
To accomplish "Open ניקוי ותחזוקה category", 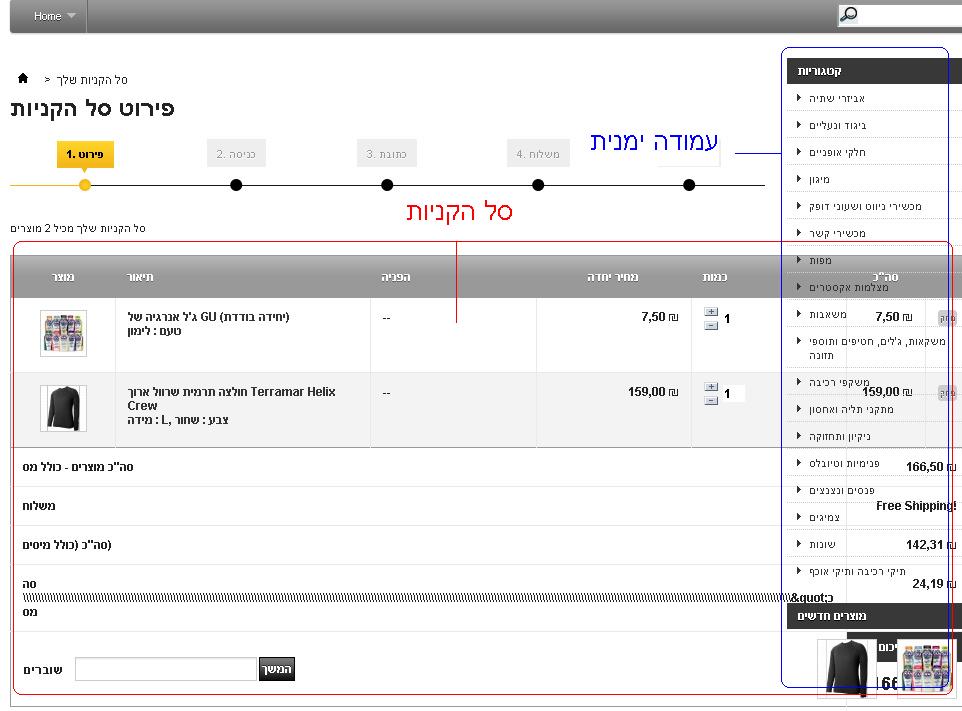I will pyautogui.click(x=839, y=436).
